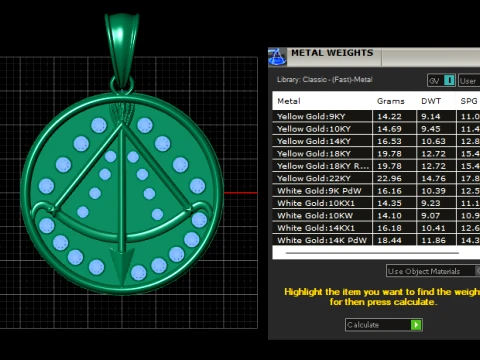
Task: Select the White Gold:14K PdW row
Action: (376, 240)
